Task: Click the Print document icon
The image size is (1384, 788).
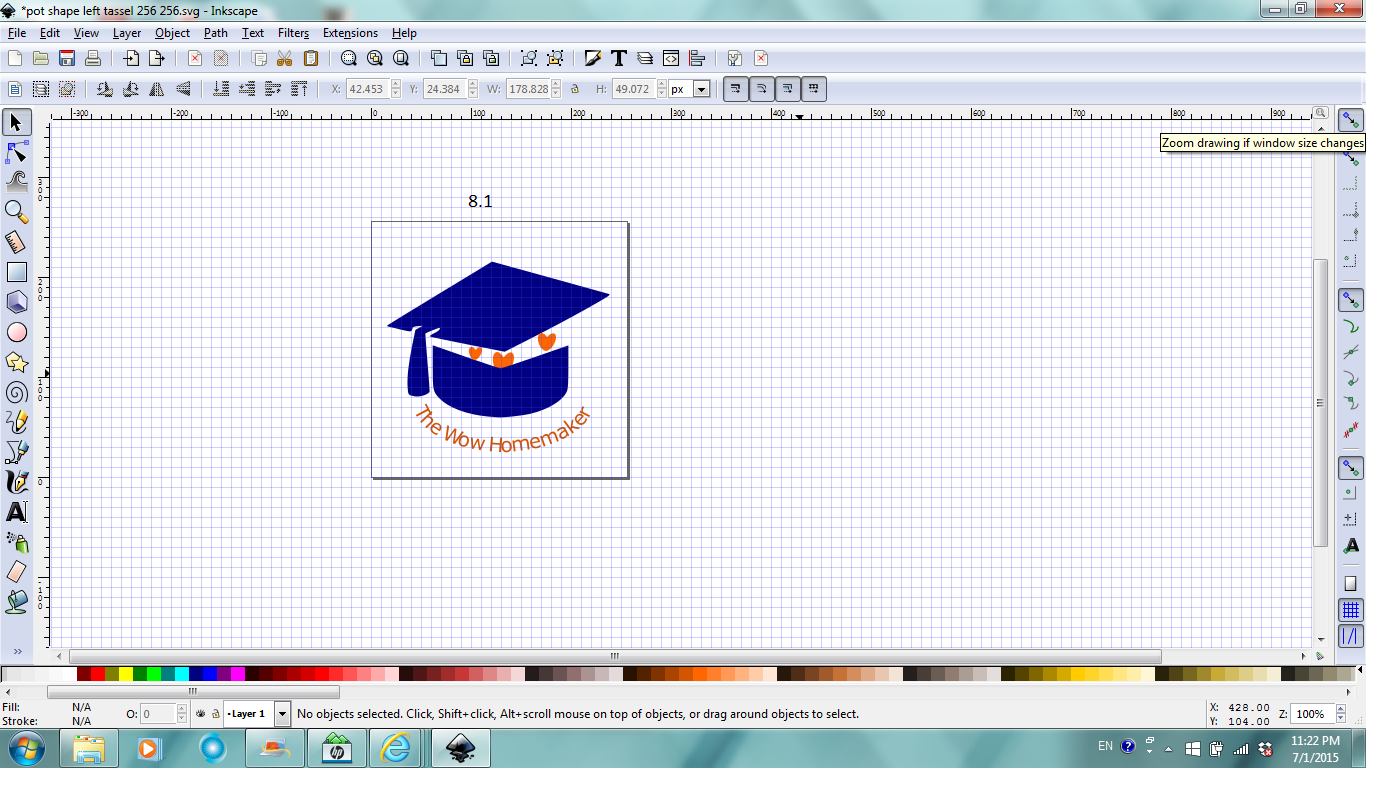Action: (92, 58)
